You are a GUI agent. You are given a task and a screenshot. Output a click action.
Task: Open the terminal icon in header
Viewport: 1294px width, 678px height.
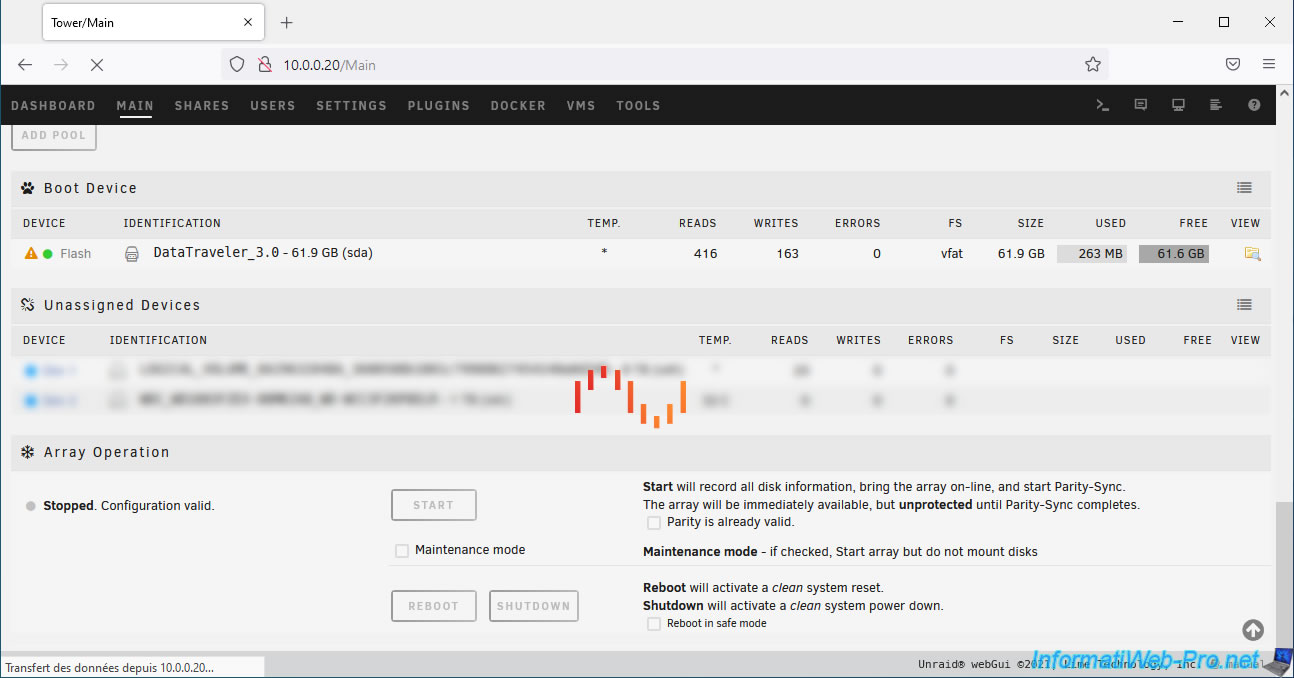pyautogui.click(x=1102, y=105)
